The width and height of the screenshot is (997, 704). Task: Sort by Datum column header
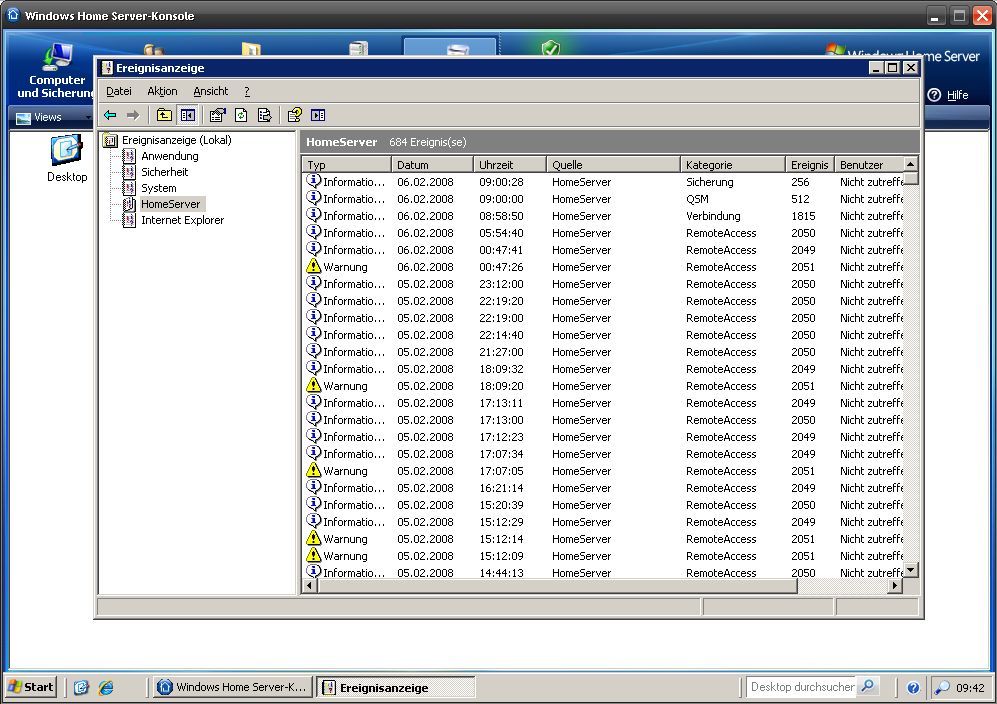(x=432, y=165)
